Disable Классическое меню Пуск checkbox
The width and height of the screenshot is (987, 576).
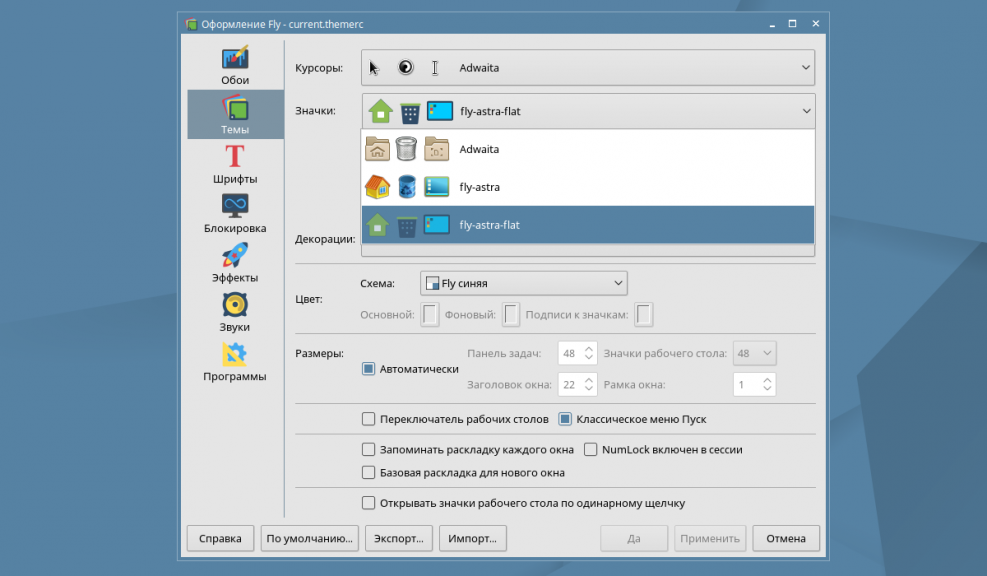pyautogui.click(x=565, y=419)
